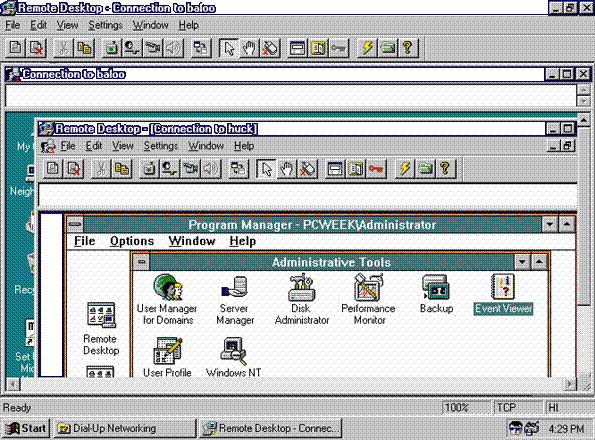
Task: Open Options menu in Program Manager
Action: pos(132,241)
